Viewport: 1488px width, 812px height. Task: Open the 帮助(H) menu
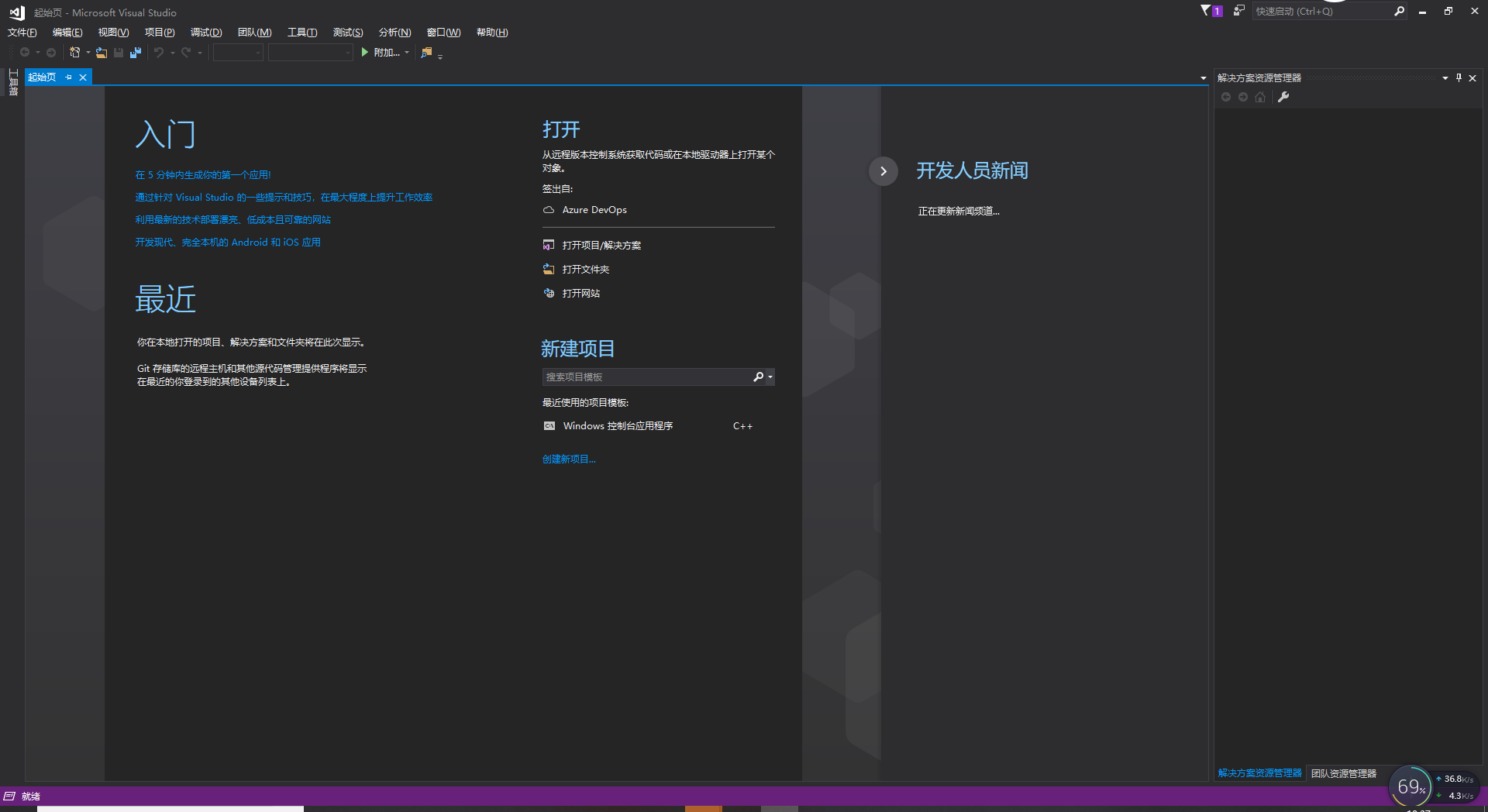click(492, 32)
